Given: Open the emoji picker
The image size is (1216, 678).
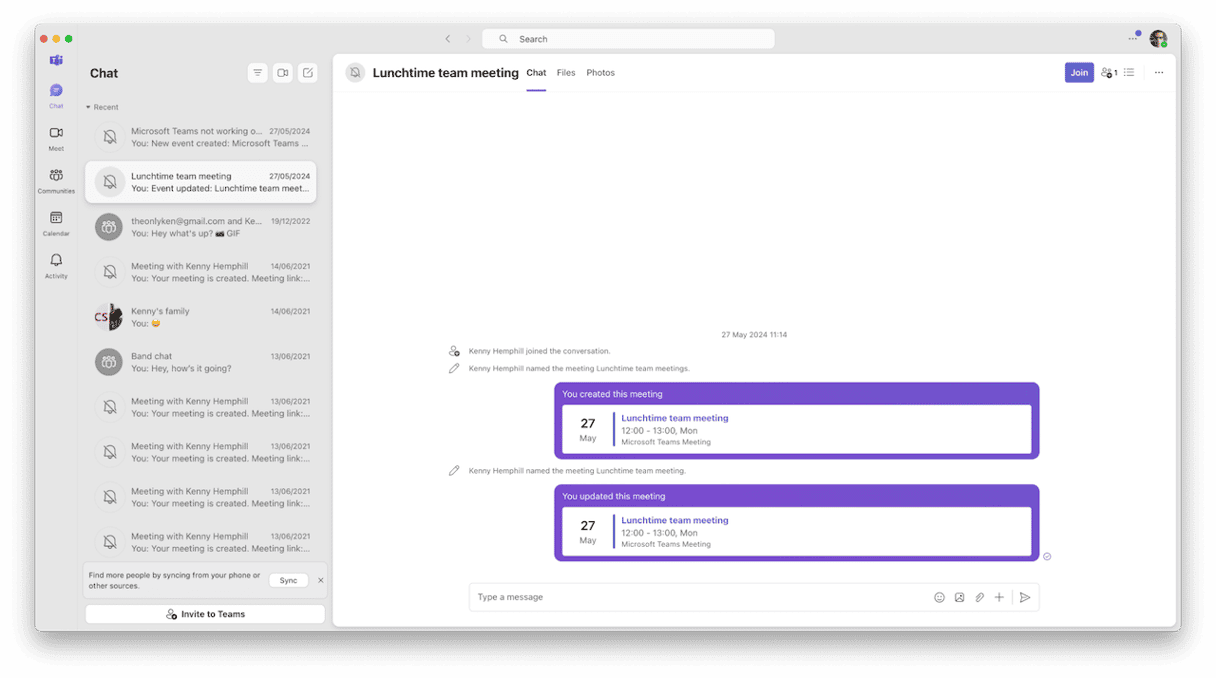Looking at the screenshot, I should pyautogui.click(x=939, y=597).
